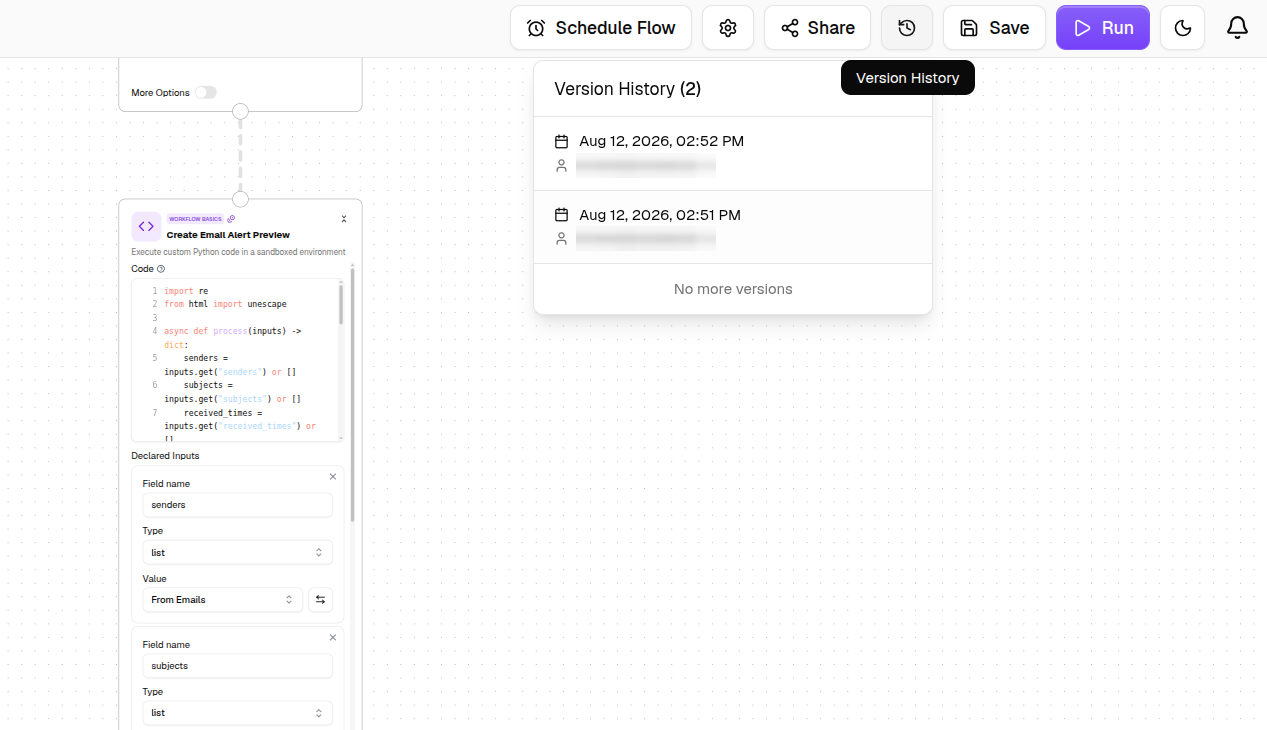The image size is (1267, 730).
Task: Run the workflow
Action: [x=1103, y=28]
